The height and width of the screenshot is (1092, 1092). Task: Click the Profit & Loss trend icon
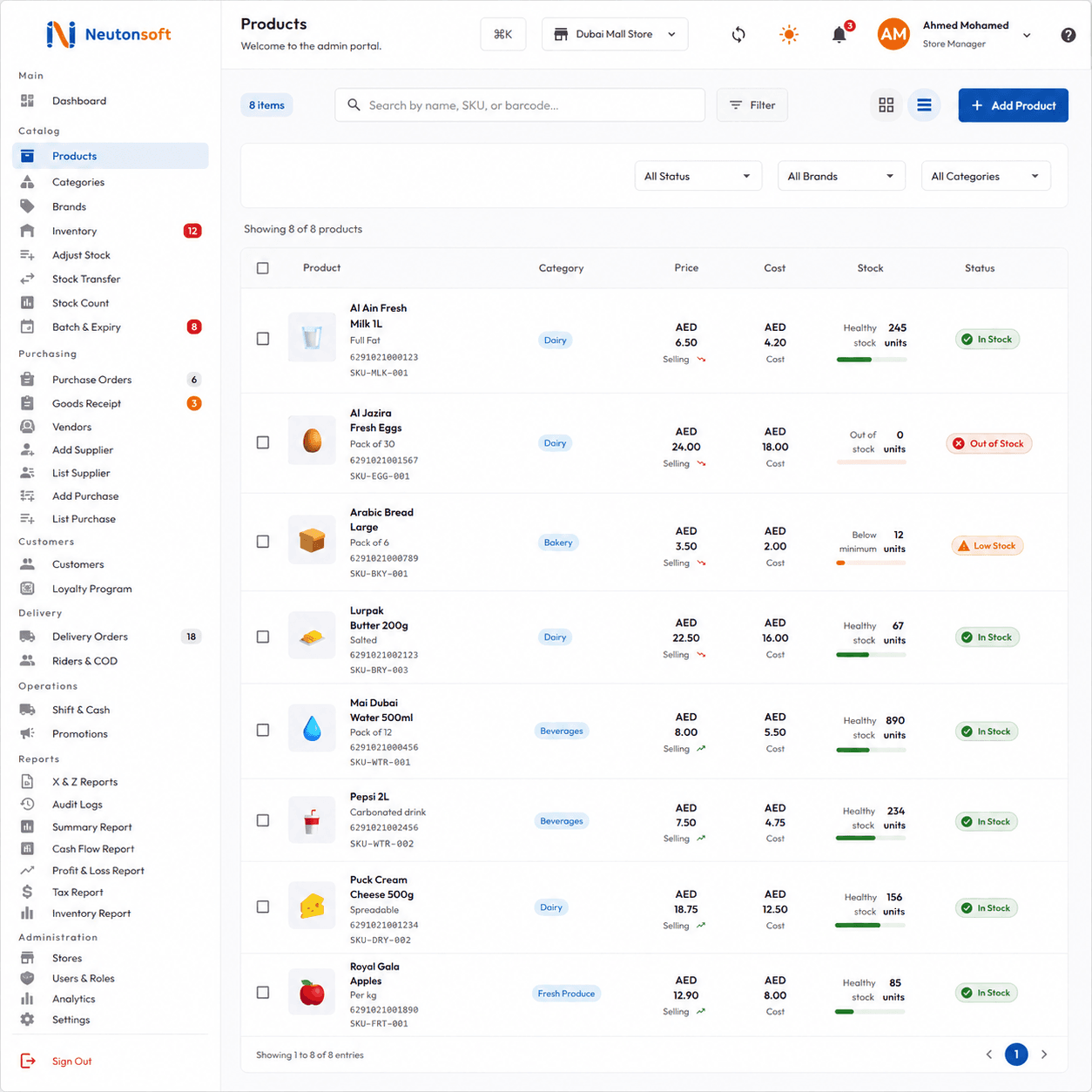click(x=28, y=870)
